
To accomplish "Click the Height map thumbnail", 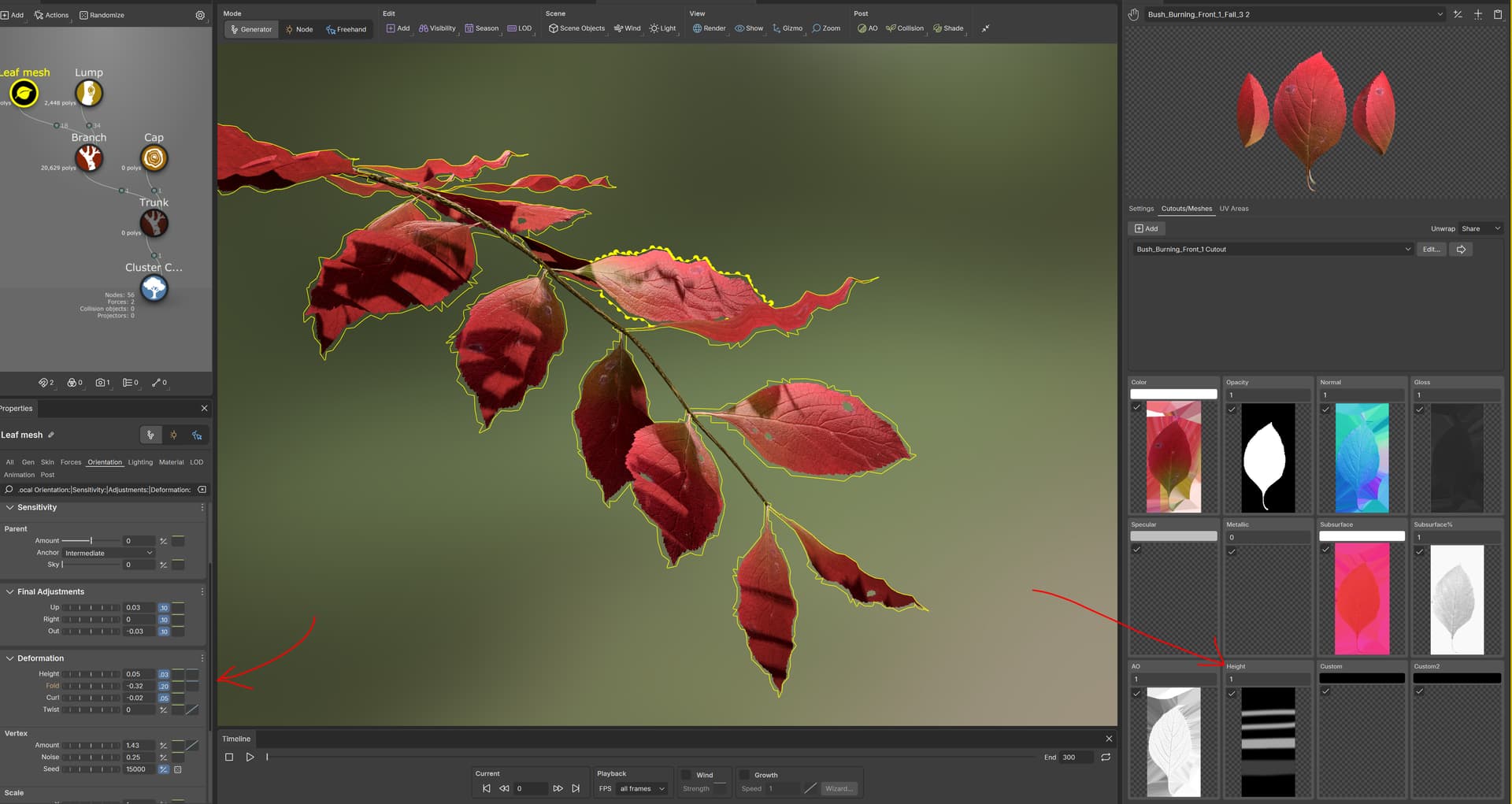I will 1267,740.
